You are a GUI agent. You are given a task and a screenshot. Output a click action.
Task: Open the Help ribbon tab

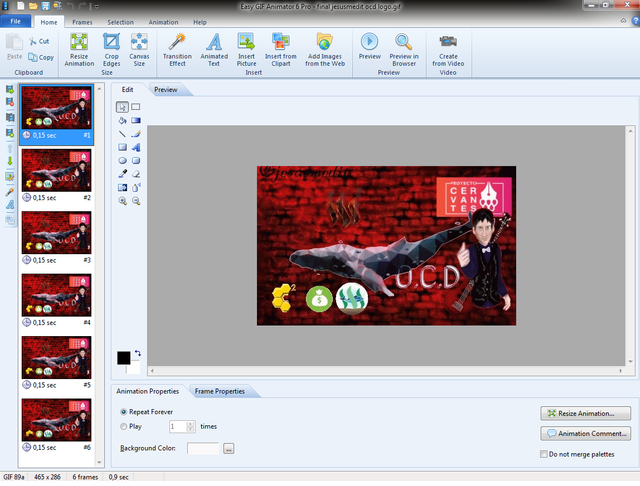pos(200,22)
